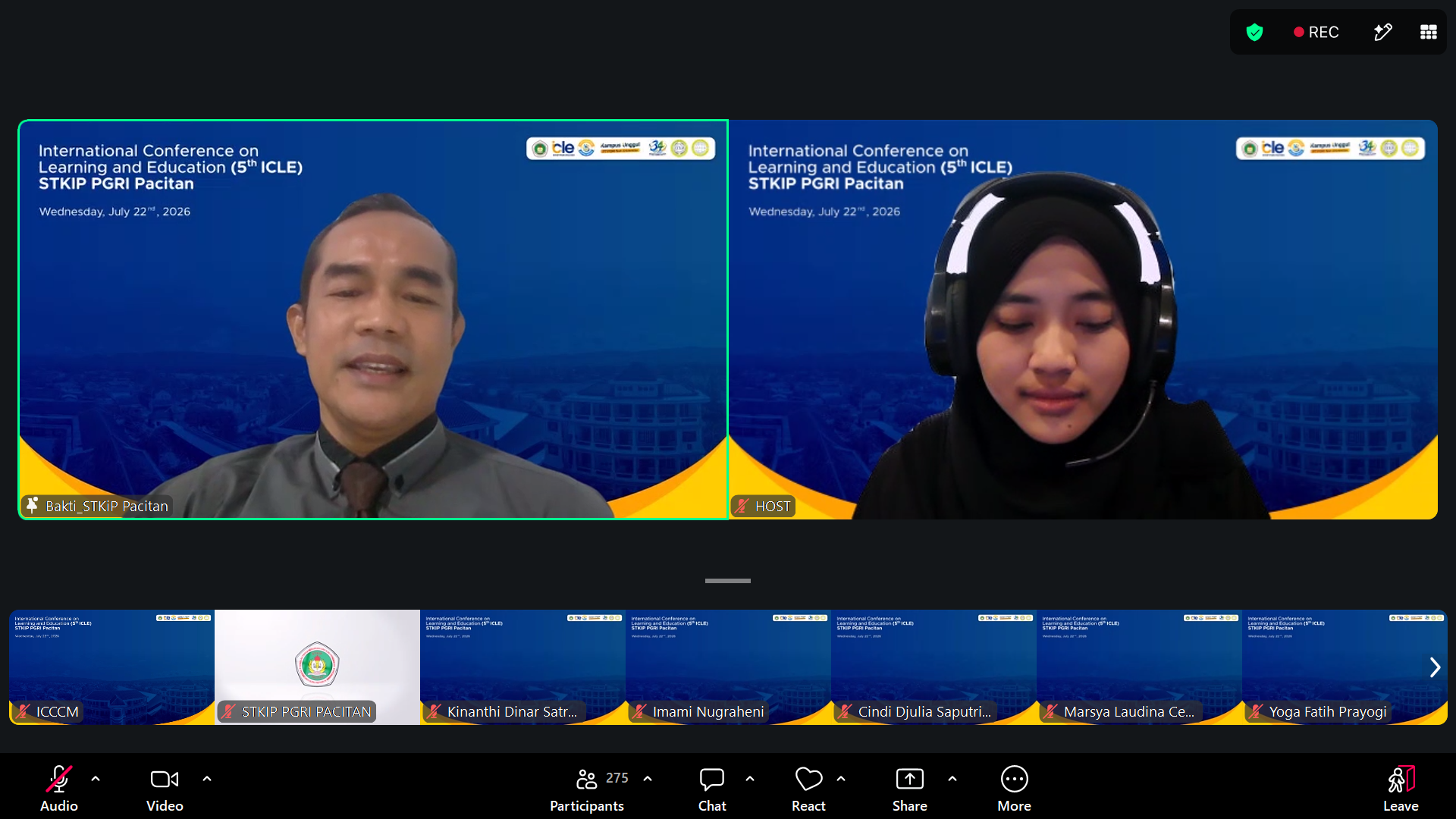Screen dimensions: 1456x819
Task: Open the React emoji menu
Action: 808,789
